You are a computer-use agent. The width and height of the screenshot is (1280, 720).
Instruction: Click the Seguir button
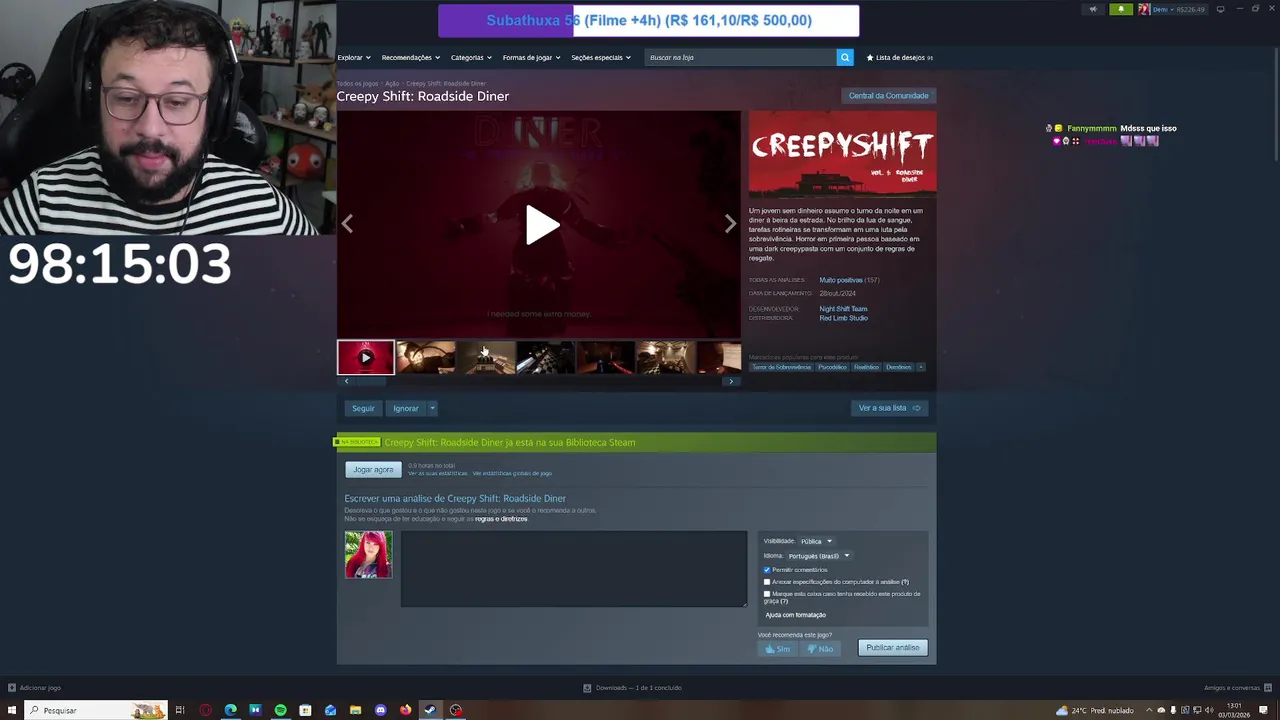363,408
